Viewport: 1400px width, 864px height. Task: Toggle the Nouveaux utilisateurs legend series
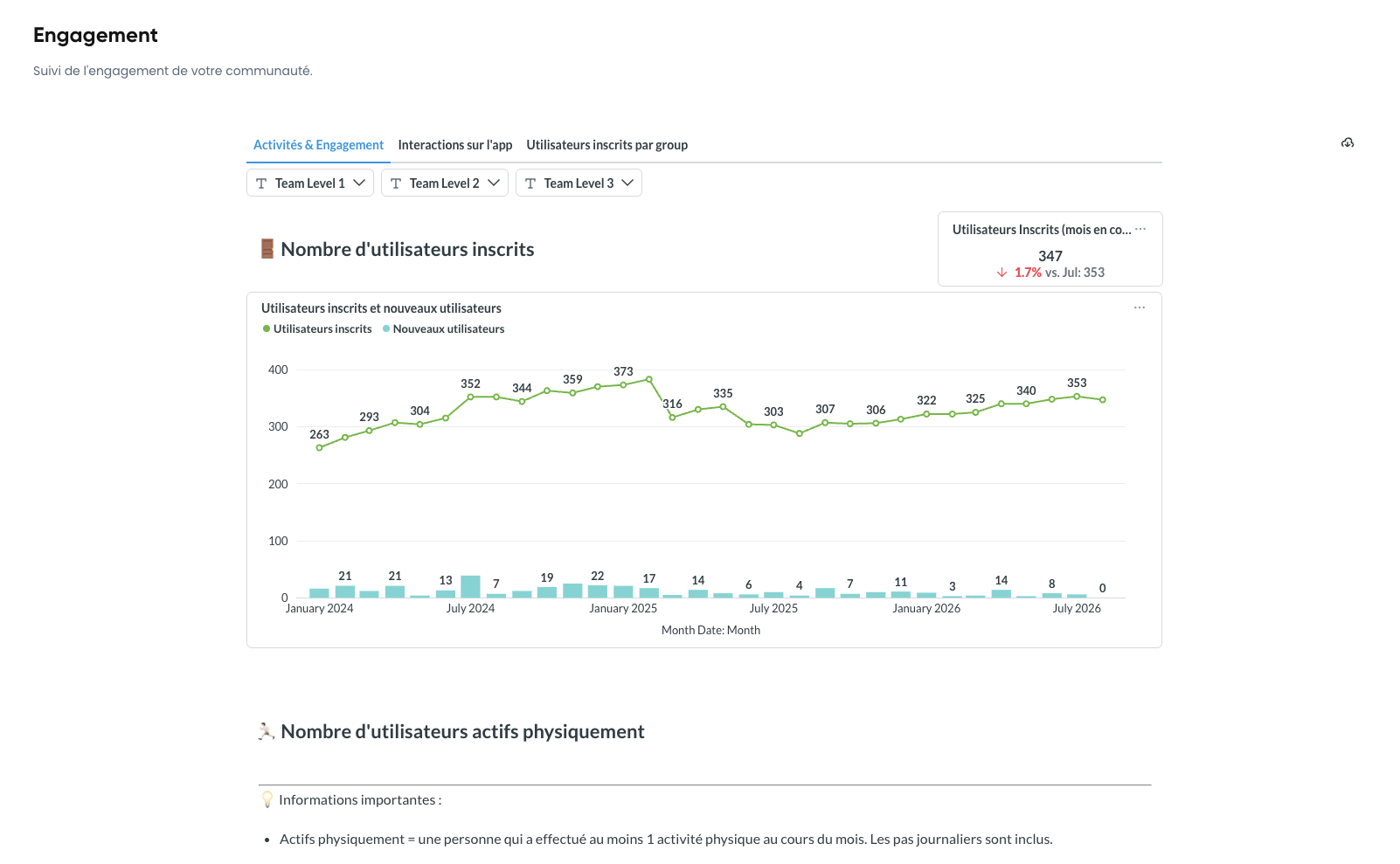[444, 329]
